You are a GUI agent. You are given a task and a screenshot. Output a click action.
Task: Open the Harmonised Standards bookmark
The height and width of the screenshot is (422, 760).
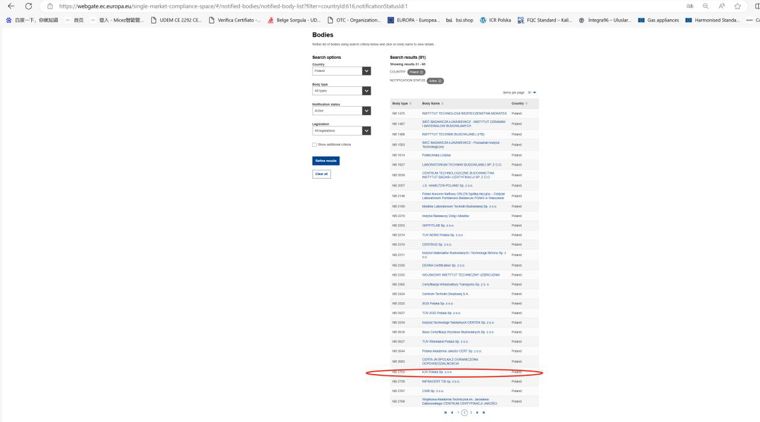click(x=712, y=20)
